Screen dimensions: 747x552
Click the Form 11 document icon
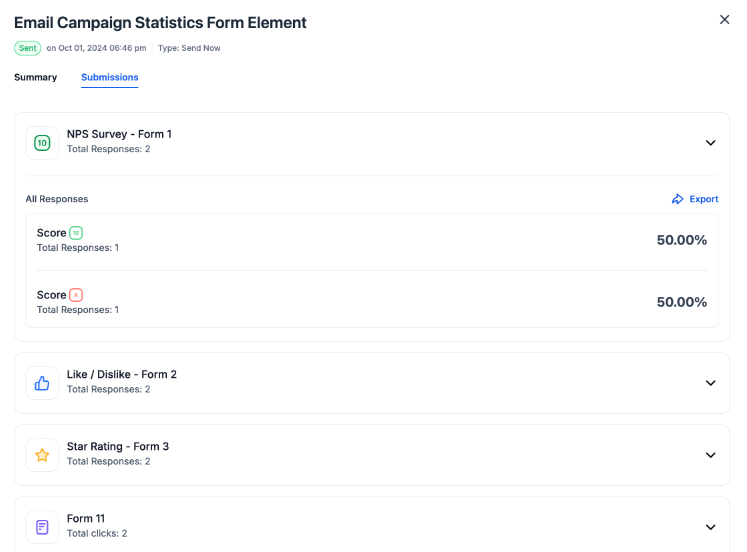click(42, 527)
